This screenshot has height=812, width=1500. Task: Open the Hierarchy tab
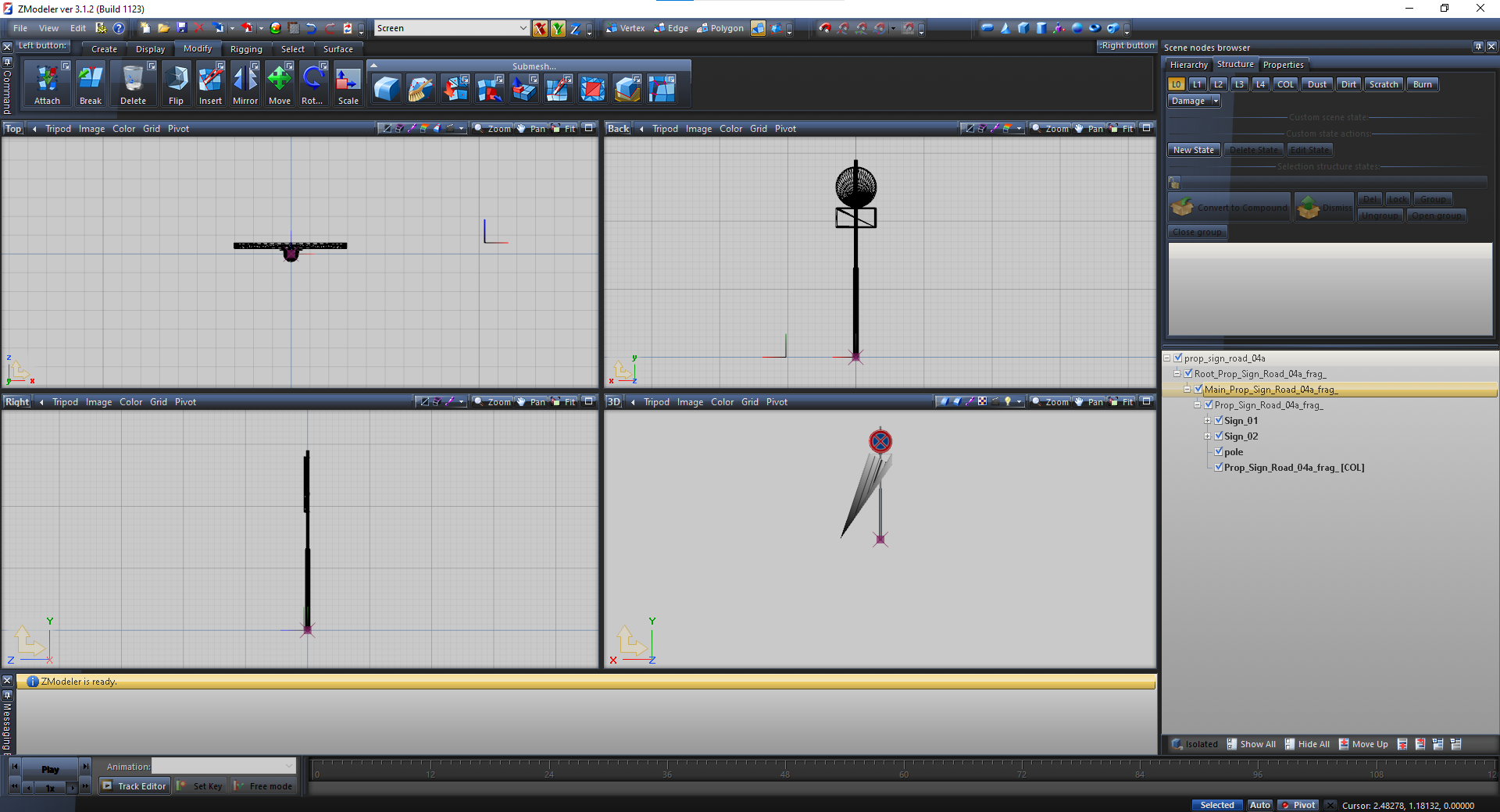point(1188,65)
